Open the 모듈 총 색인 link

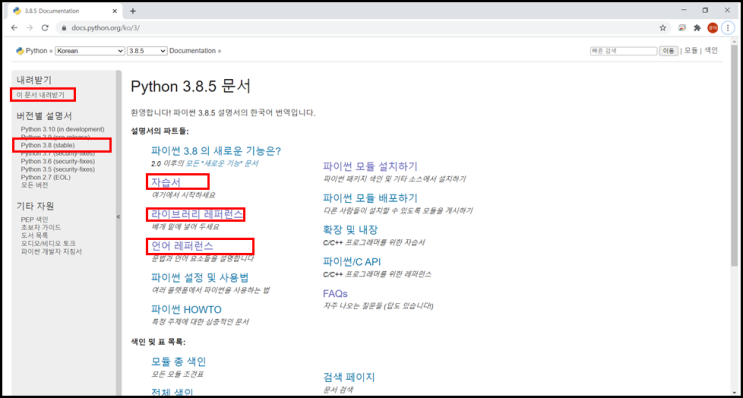179,362
